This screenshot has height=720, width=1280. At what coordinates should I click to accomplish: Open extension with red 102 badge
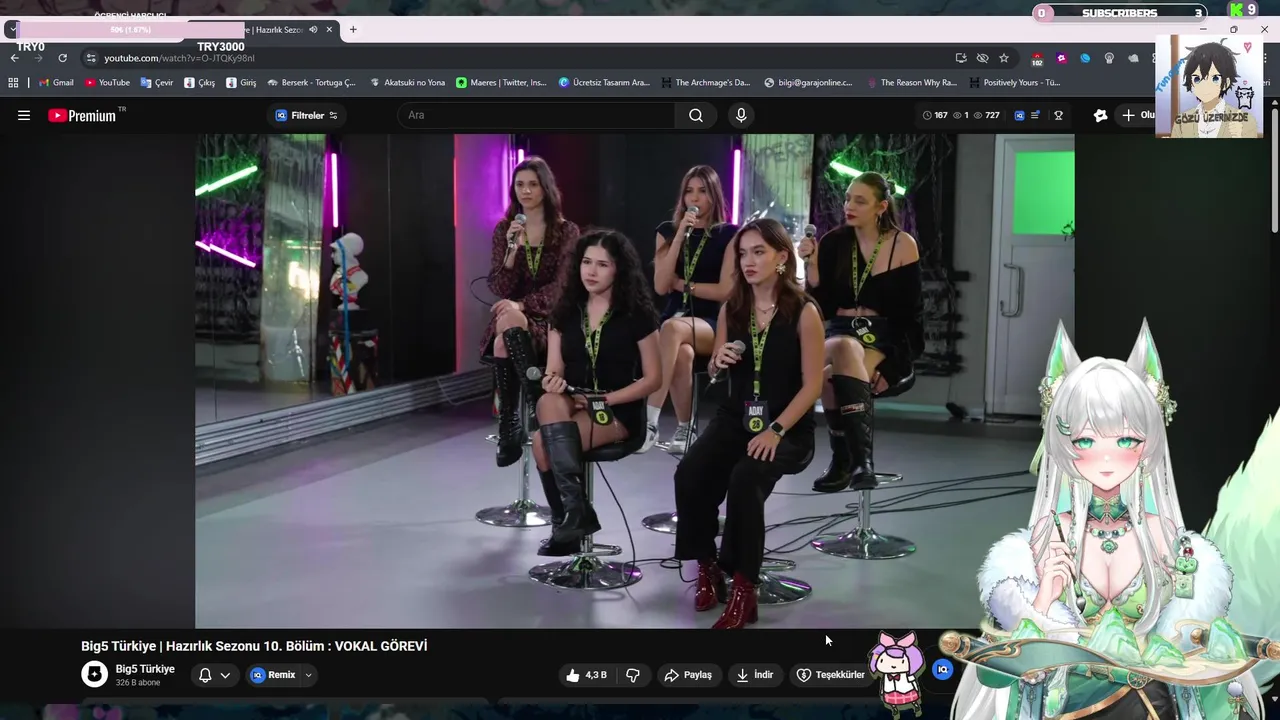tap(1037, 58)
